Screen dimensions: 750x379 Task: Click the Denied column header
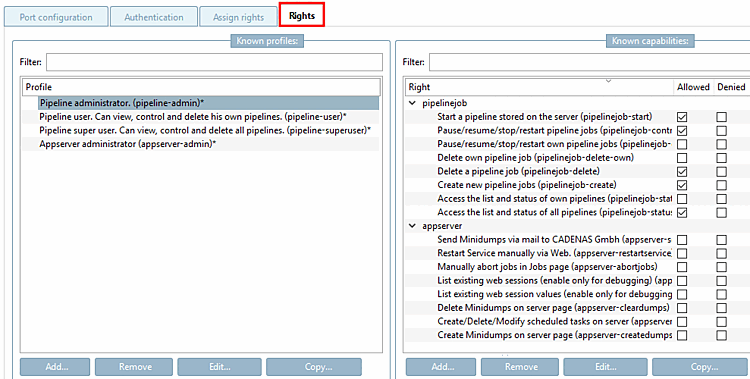[x=731, y=87]
